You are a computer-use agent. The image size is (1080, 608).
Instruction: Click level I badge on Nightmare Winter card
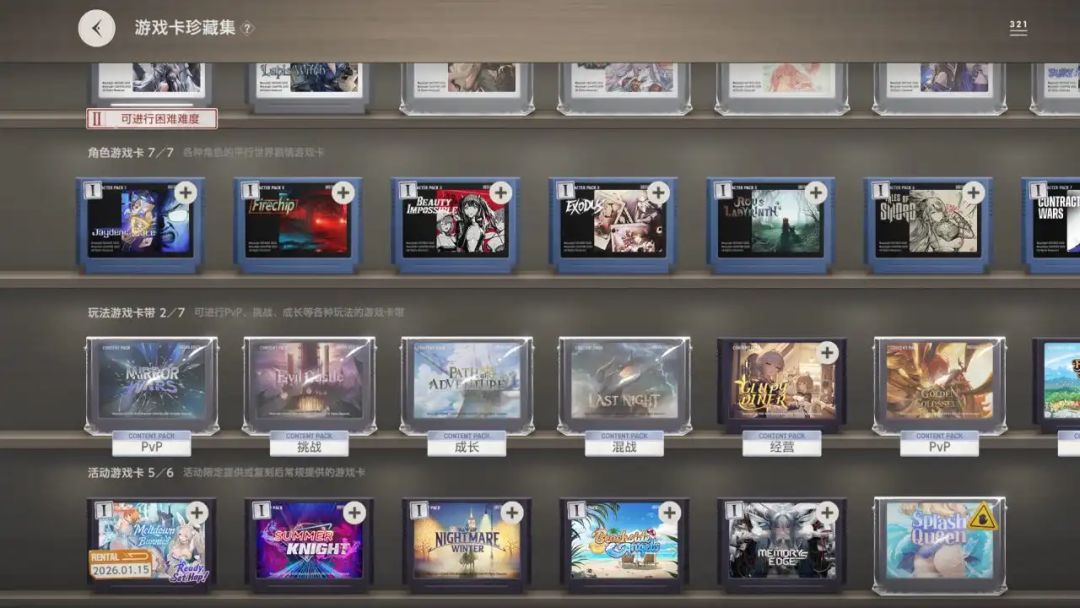tap(419, 510)
